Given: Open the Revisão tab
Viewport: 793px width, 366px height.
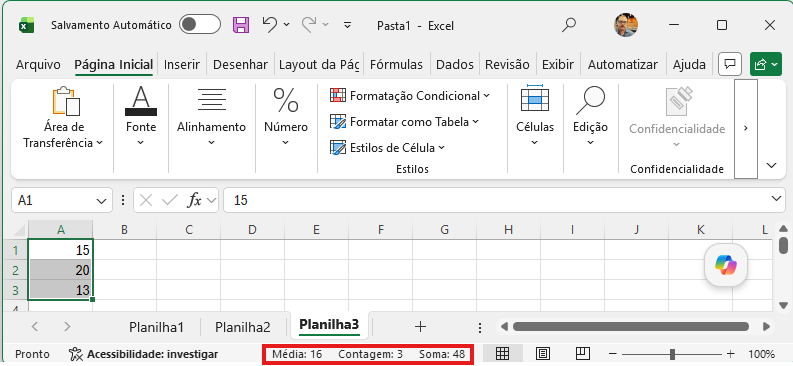Looking at the screenshot, I should pos(507,65).
